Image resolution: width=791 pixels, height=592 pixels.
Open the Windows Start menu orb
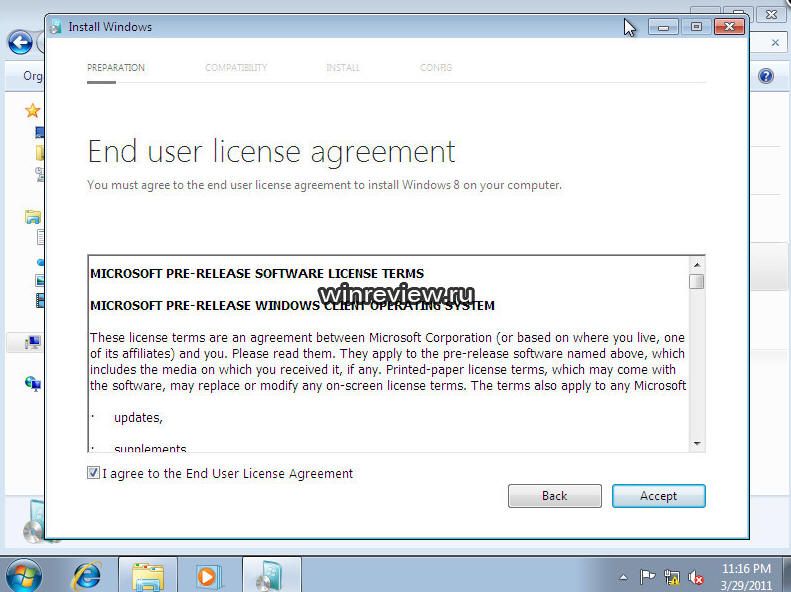pos(22,575)
